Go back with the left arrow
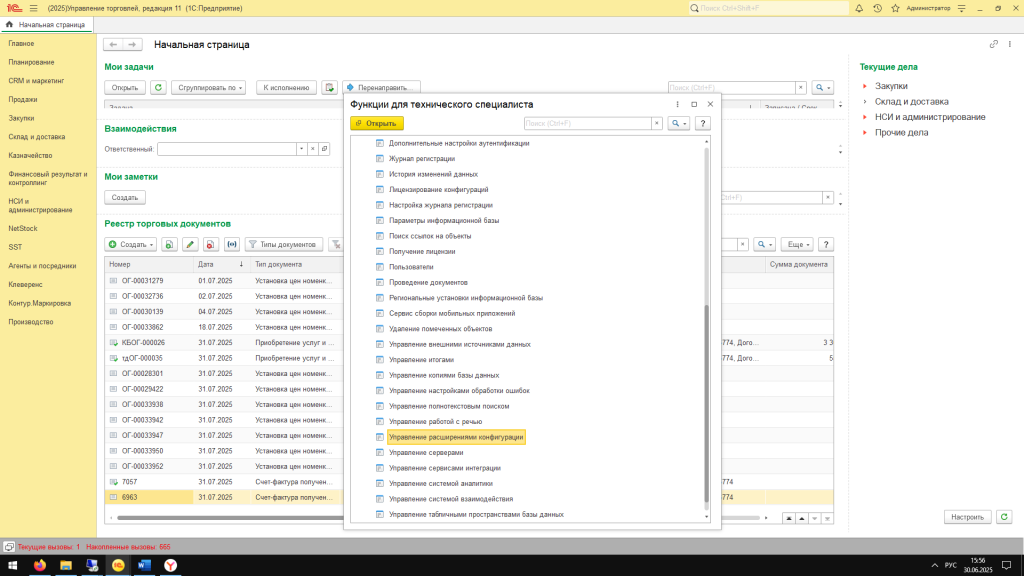The width and height of the screenshot is (1024, 576). click(x=113, y=44)
